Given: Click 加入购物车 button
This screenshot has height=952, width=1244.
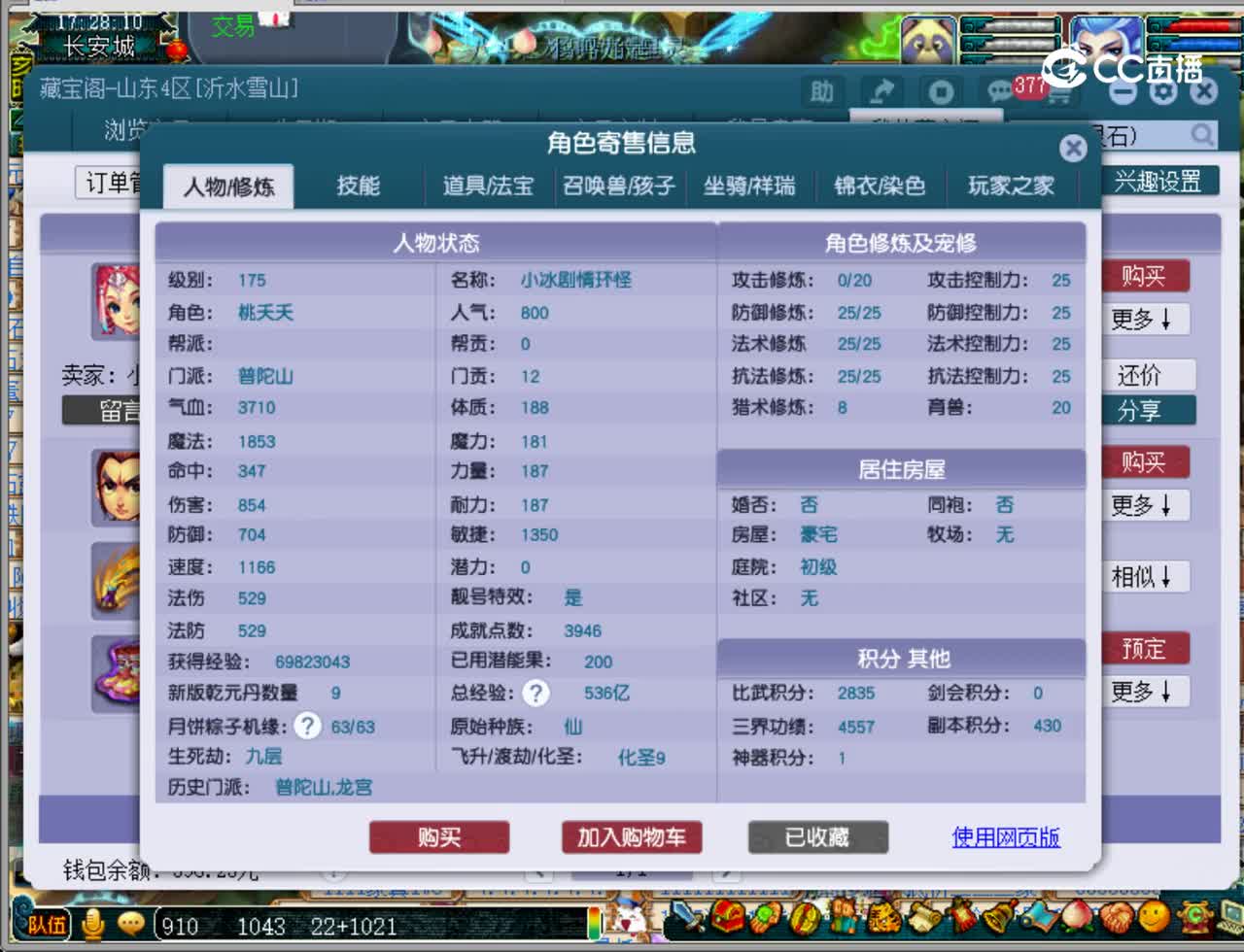Looking at the screenshot, I should [x=632, y=837].
